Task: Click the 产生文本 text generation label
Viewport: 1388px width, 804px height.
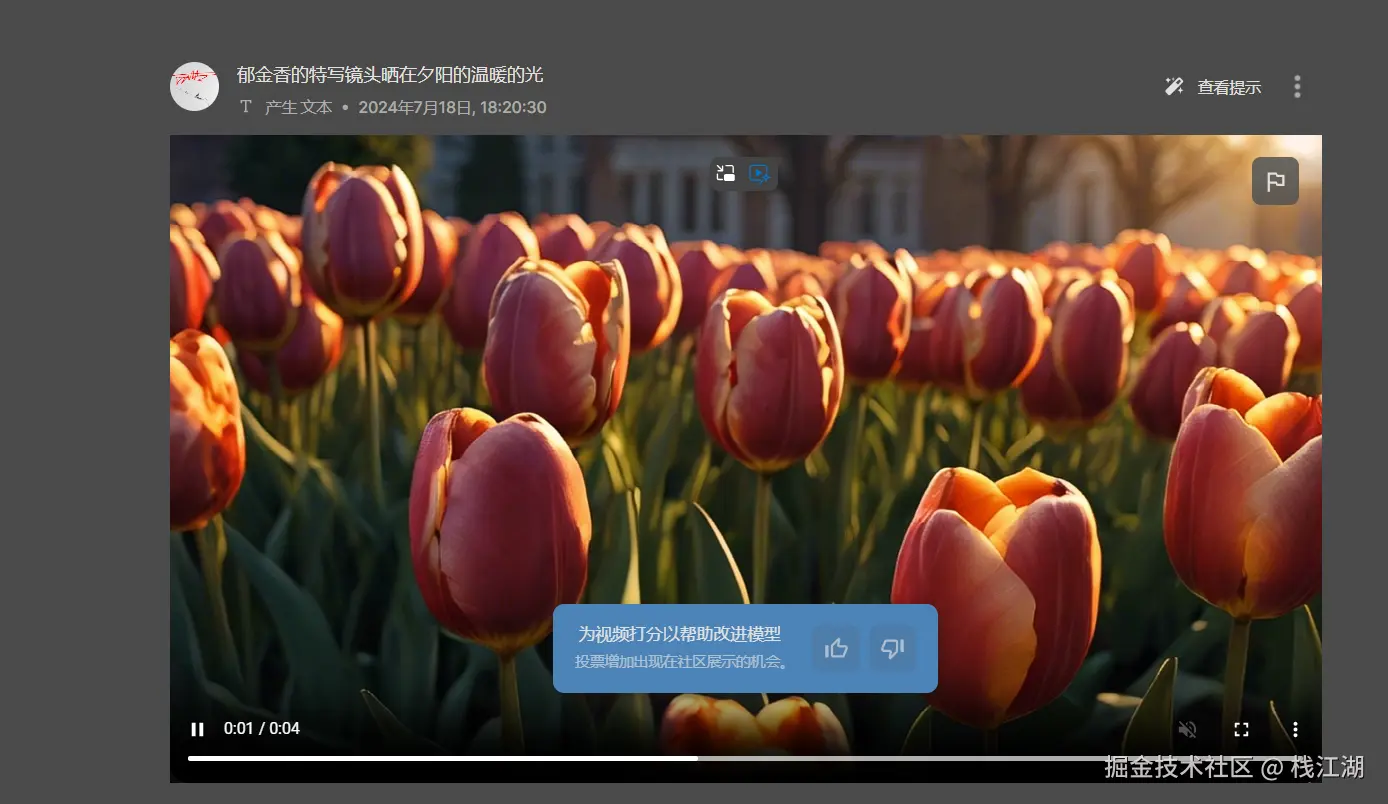Action: tap(298, 107)
